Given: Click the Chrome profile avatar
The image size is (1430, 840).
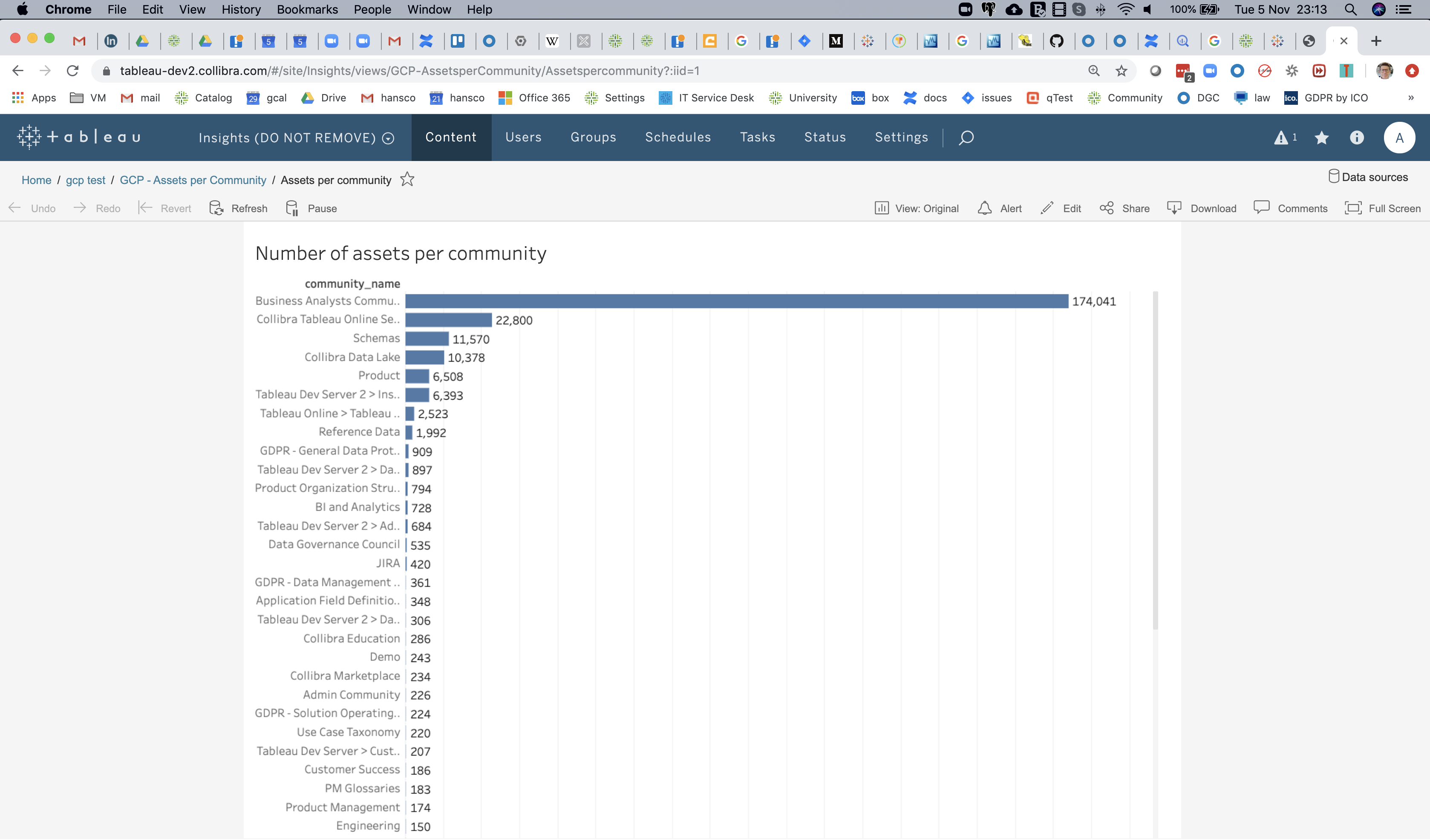Looking at the screenshot, I should 1384,71.
